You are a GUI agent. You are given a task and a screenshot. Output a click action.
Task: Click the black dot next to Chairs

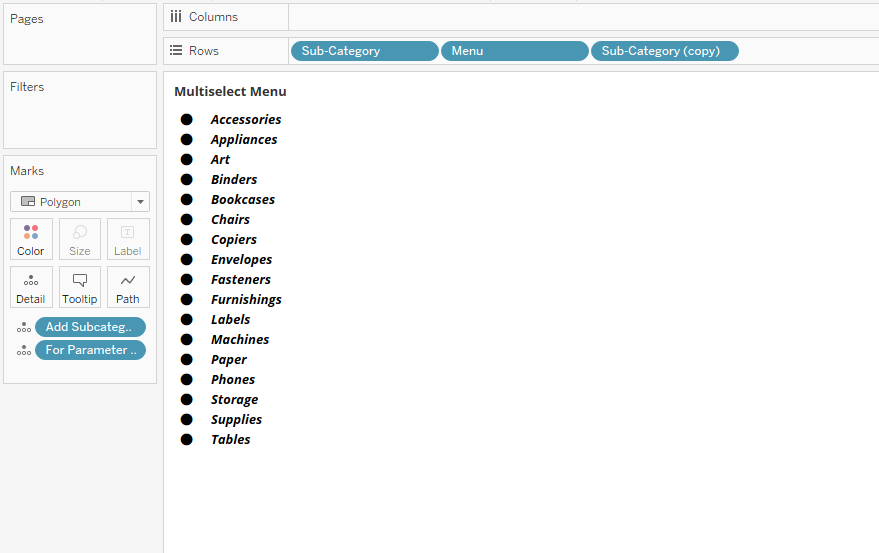pyautogui.click(x=187, y=220)
